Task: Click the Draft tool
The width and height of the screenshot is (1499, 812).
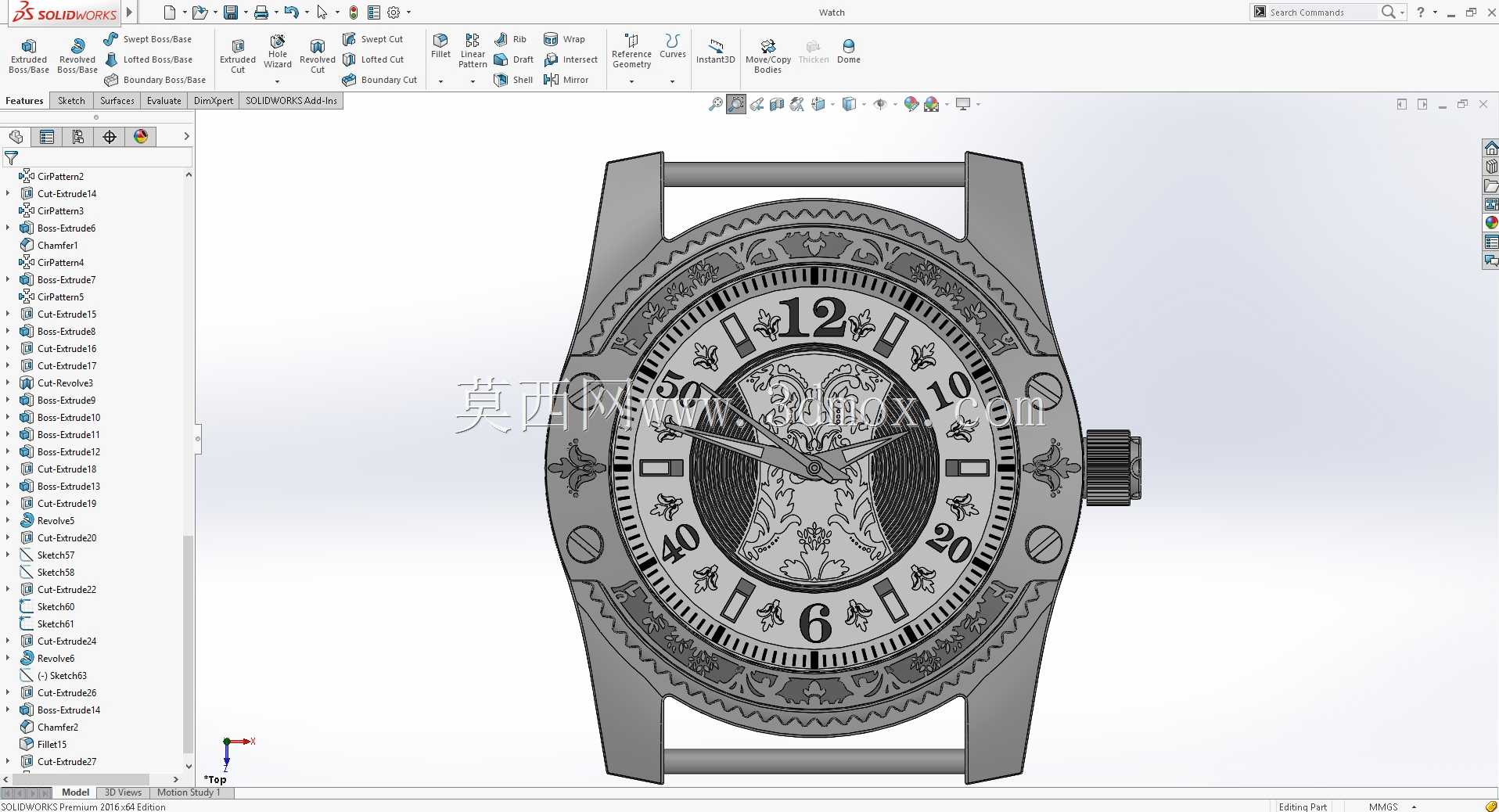Action: point(513,59)
